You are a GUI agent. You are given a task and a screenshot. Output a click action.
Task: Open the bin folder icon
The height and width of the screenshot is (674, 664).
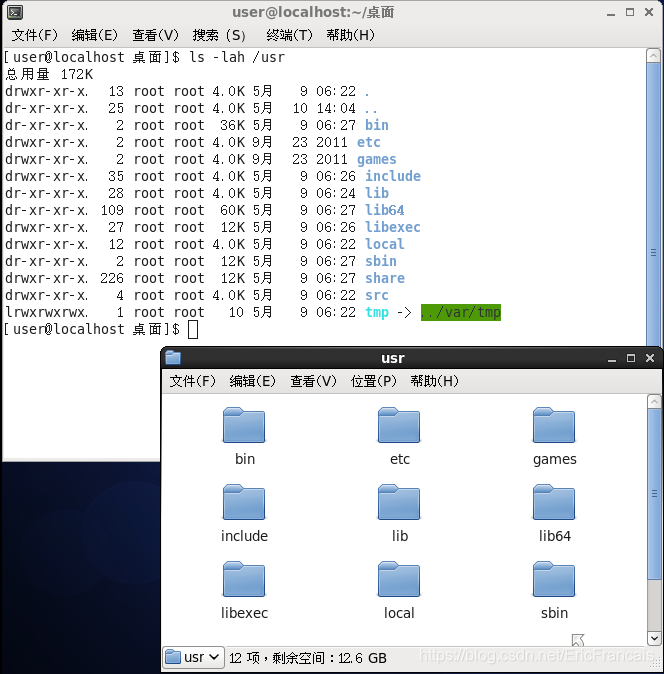click(x=244, y=425)
